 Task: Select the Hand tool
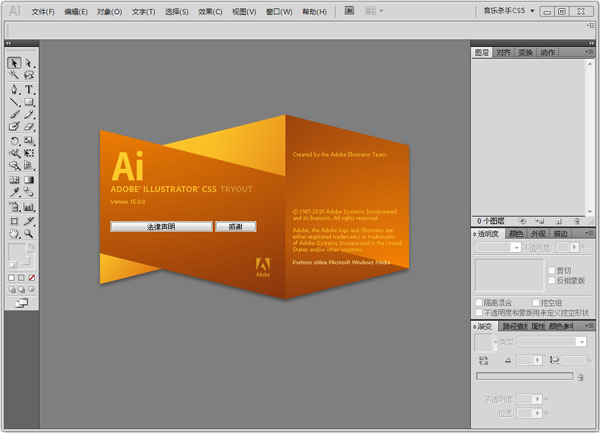(14, 232)
